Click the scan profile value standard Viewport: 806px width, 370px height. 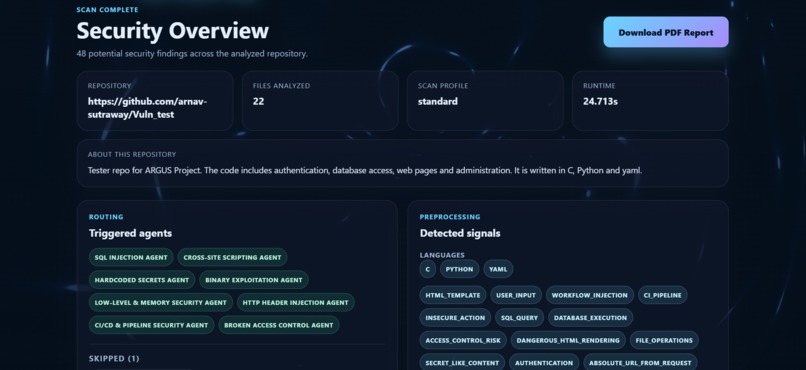click(437, 101)
